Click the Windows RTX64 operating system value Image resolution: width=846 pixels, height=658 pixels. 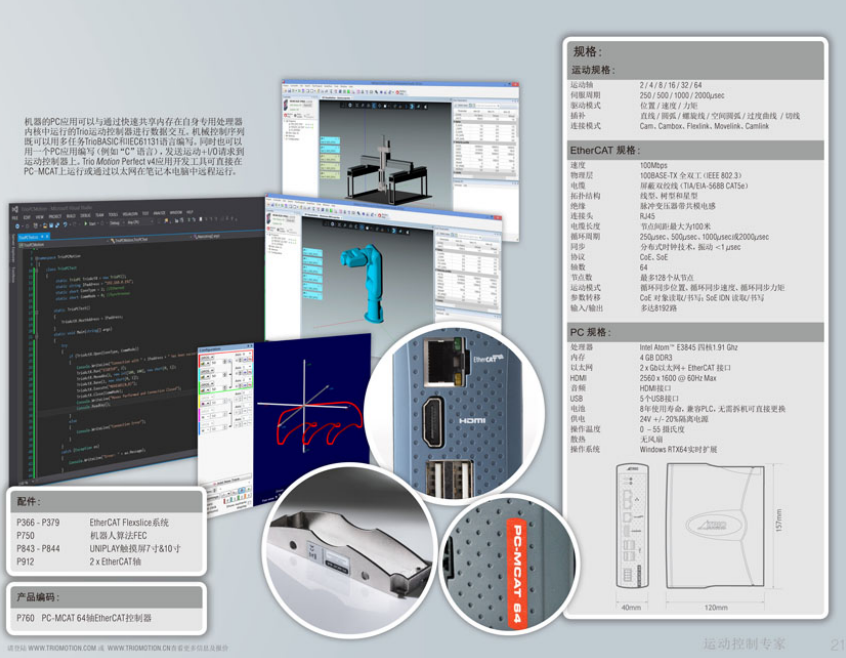[x=678, y=449]
